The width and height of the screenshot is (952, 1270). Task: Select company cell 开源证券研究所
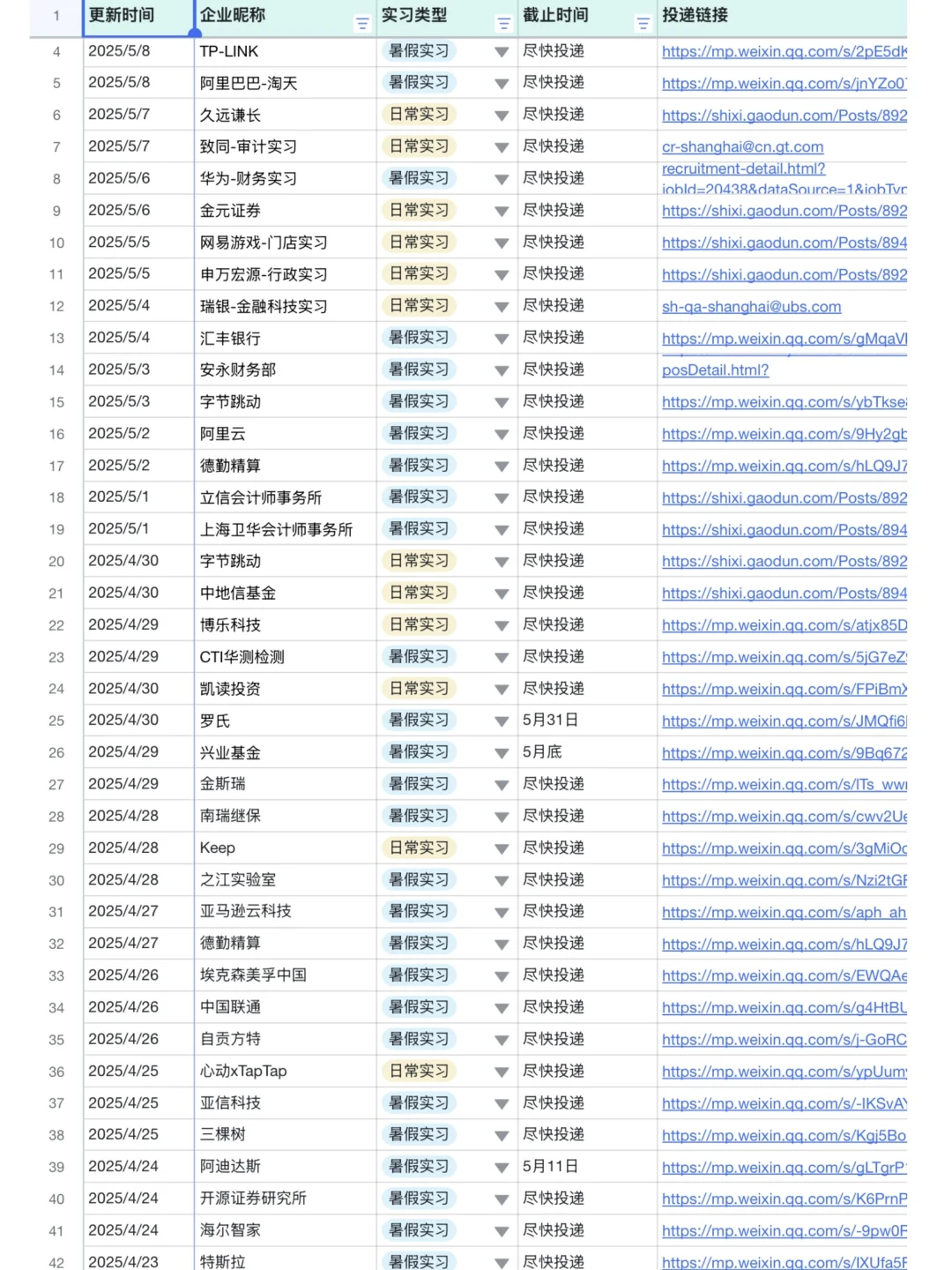[285, 1199]
